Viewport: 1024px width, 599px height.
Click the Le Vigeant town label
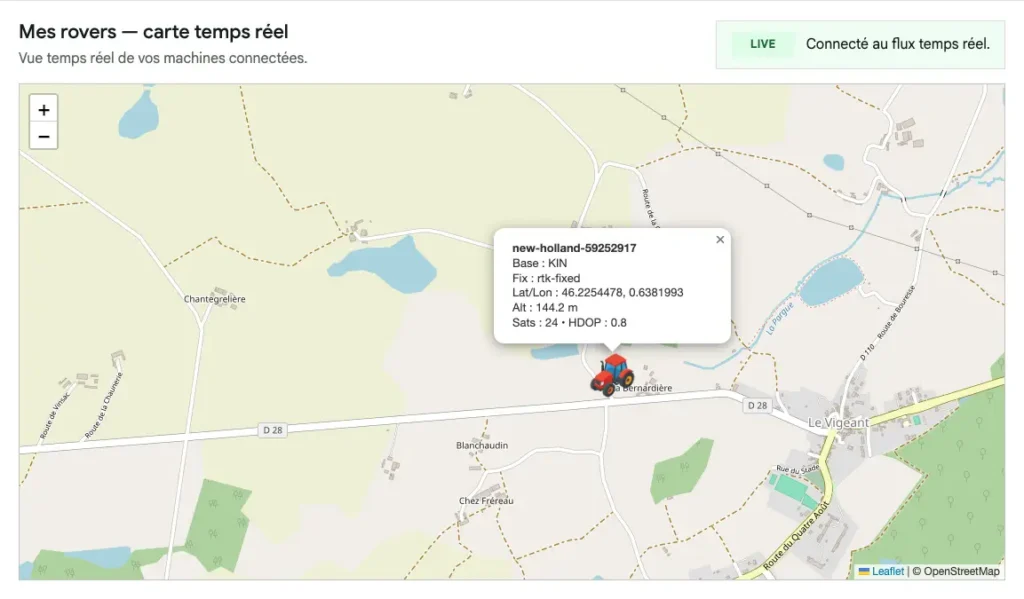point(838,423)
